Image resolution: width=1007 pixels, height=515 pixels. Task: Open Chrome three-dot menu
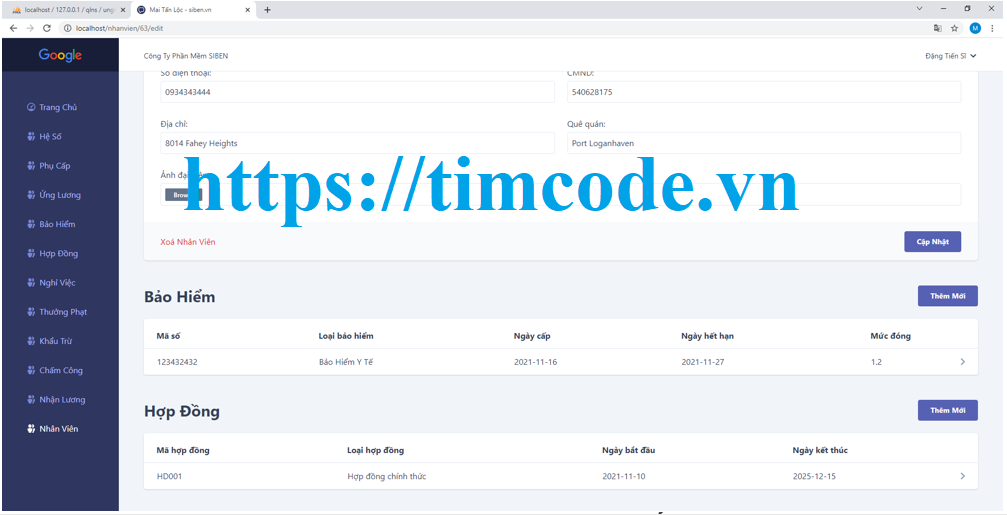point(993,28)
